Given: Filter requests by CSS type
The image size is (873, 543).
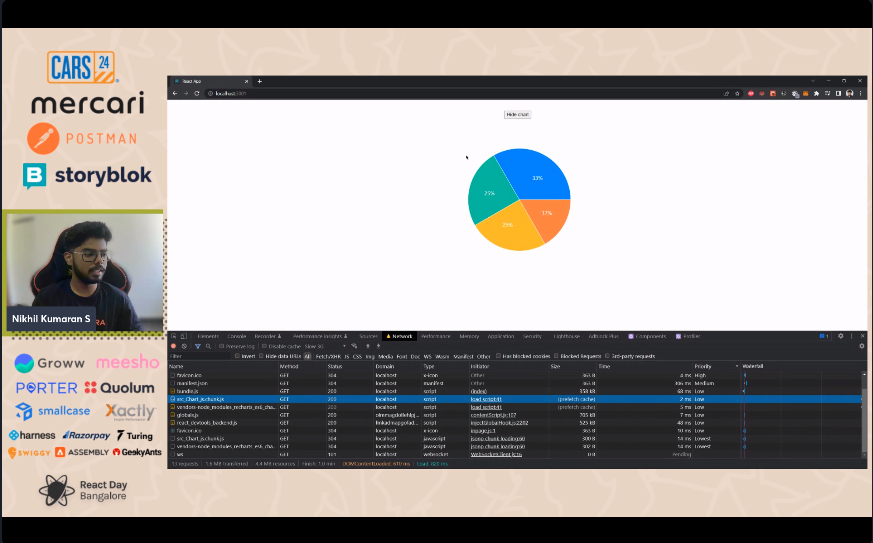Looking at the screenshot, I should click(x=357, y=356).
